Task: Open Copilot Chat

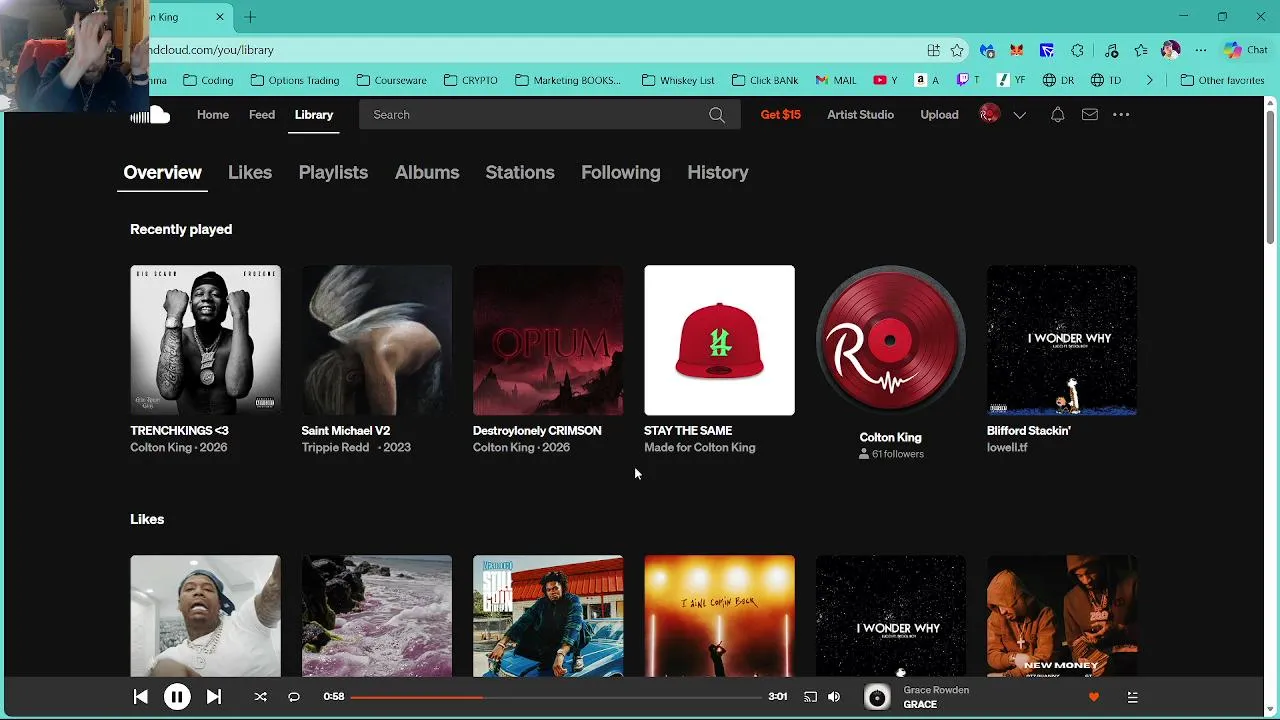Action: coord(1245,50)
